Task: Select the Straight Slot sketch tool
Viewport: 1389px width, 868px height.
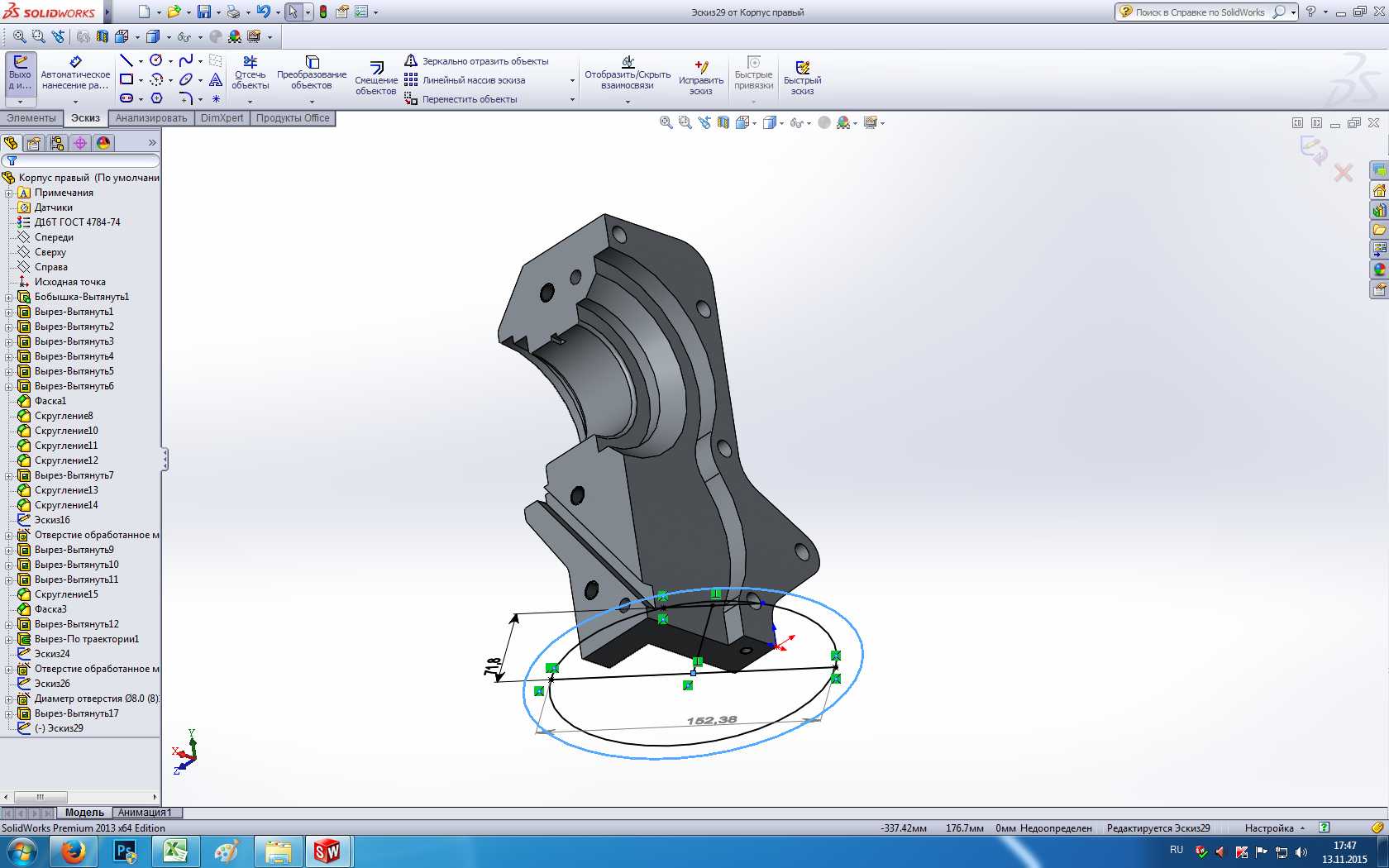Action: pos(126,98)
